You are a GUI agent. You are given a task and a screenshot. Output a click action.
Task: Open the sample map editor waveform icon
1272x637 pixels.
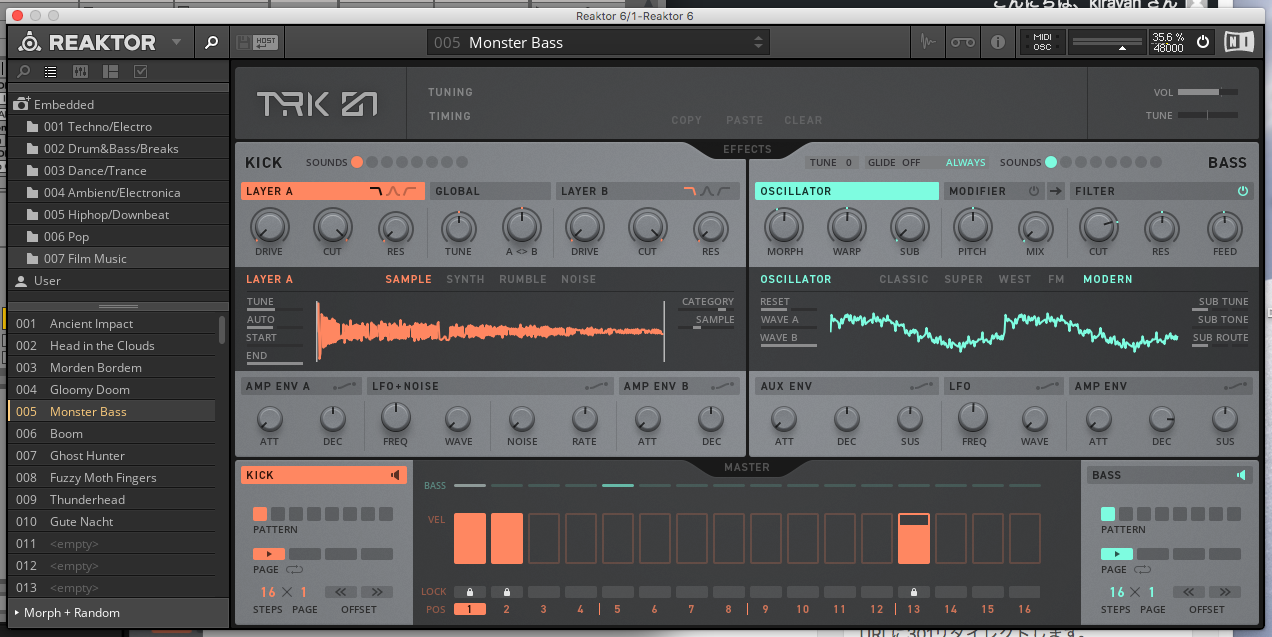coord(929,42)
